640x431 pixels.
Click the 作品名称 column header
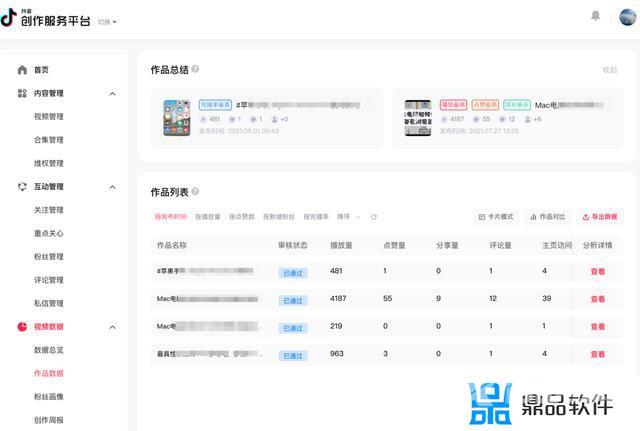pos(172,245)
